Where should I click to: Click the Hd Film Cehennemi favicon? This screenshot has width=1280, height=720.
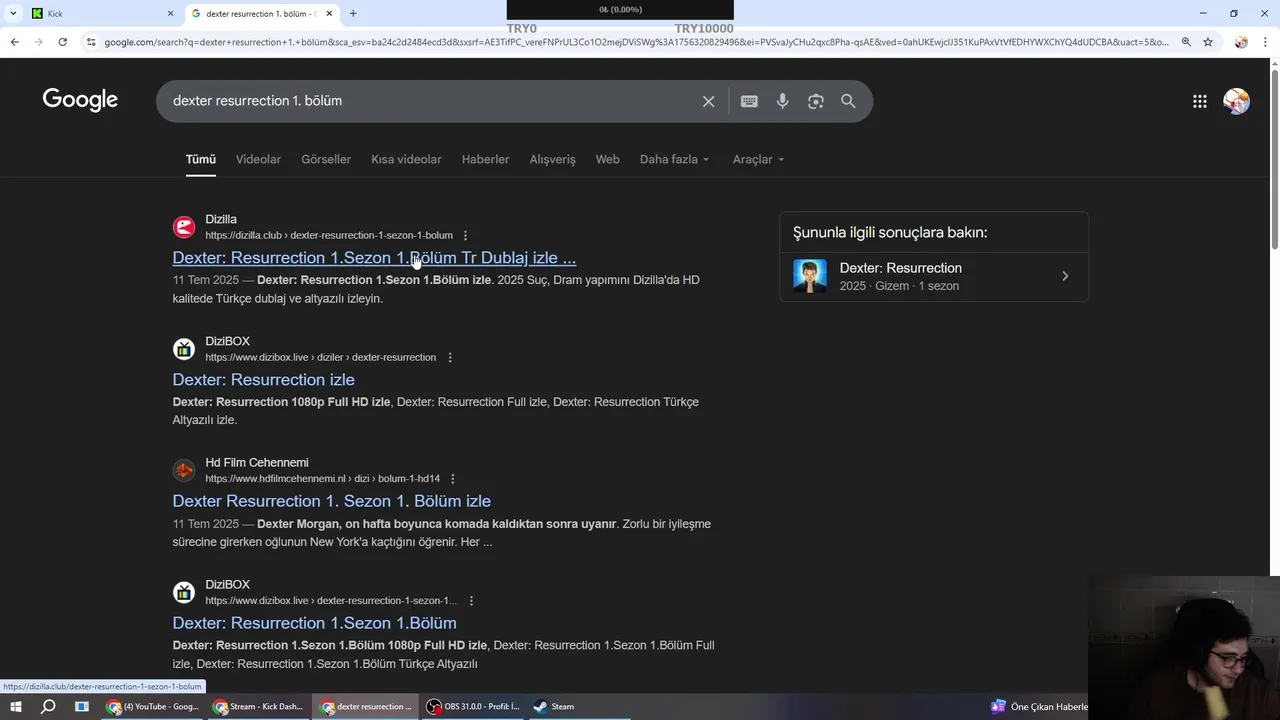(184, 470)
